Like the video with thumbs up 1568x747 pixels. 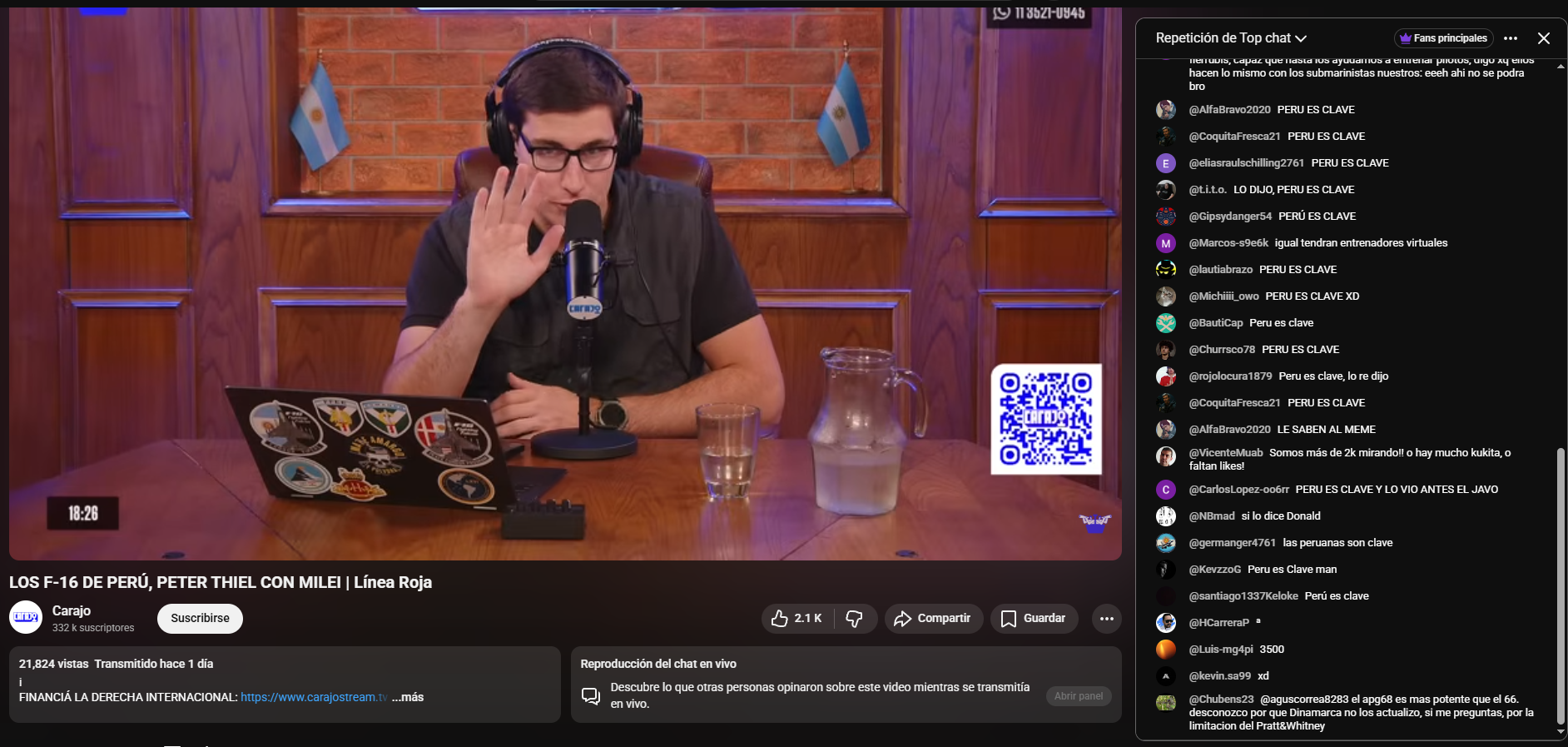797,619
